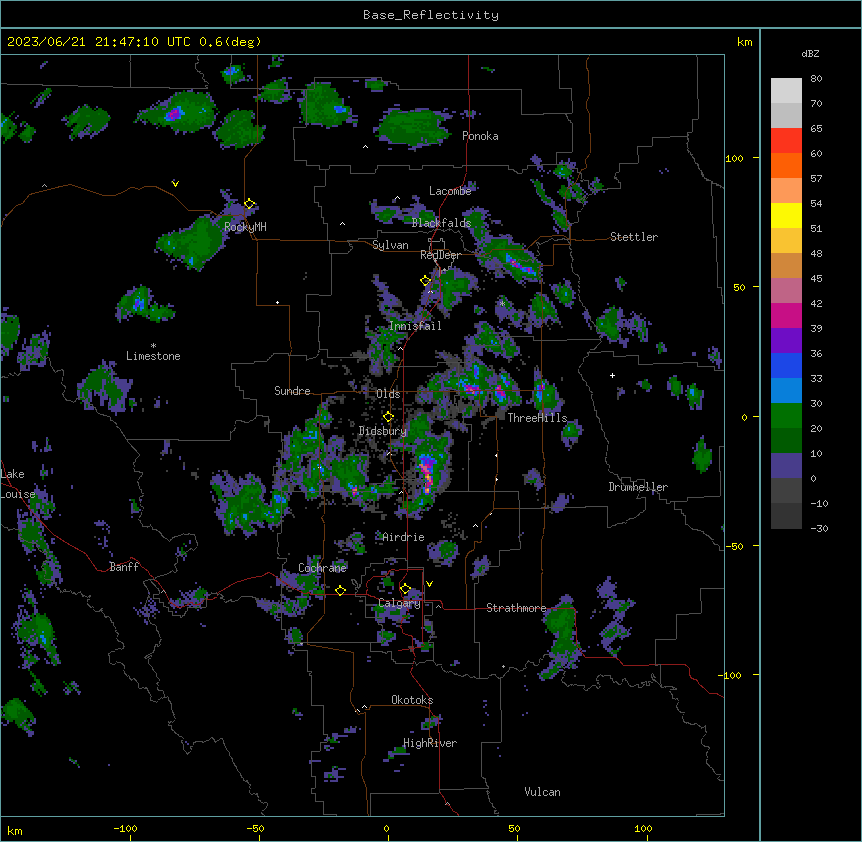Click the Okotoks label

412,700
